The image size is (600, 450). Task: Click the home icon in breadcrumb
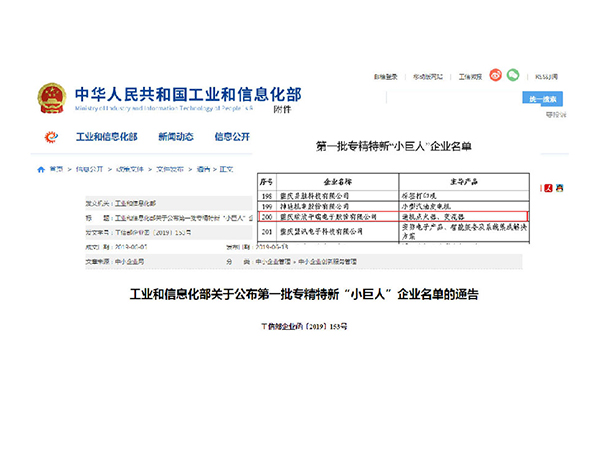[40, 169]
